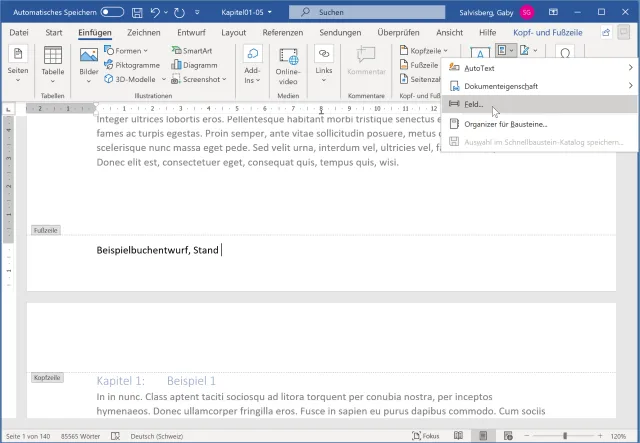Click the Seitenzahl ribbon button

[x=420, y=79]
